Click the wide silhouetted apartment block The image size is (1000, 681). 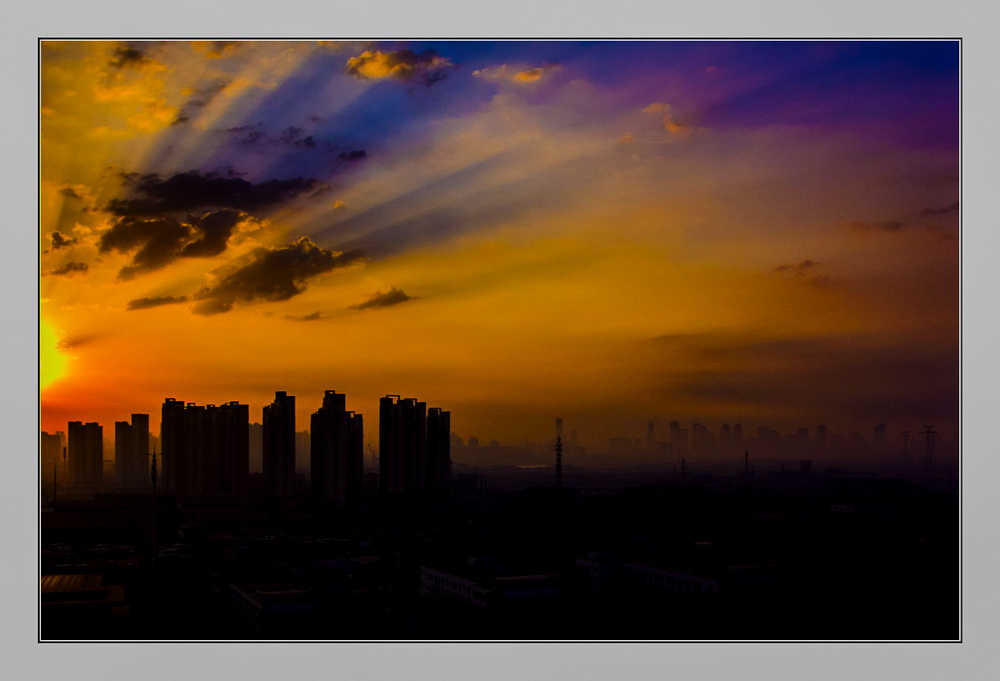point(205,445)
